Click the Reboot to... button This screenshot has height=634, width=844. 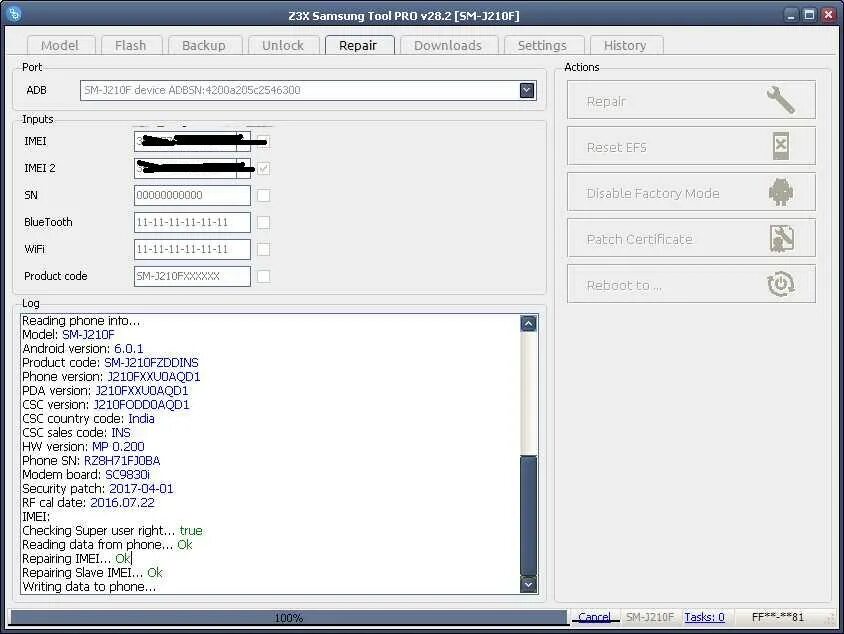coord(691,284)
